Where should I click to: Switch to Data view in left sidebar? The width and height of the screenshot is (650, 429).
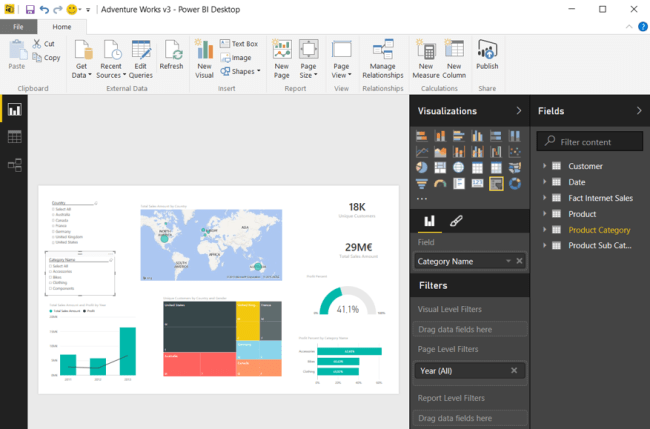15,137
